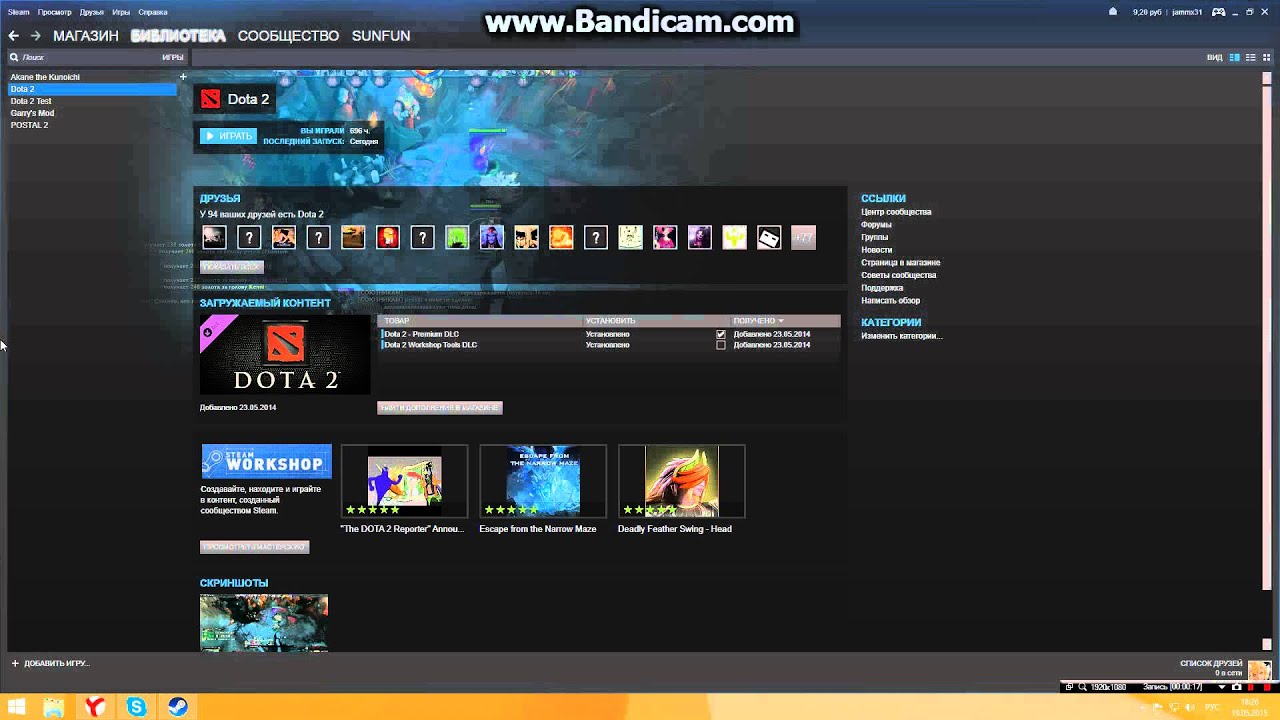Launch Big Picture mode controller icon
Image resolution: width=1280 pixels, height=720 pixels.
pyautogui.click(x=1219, y=12)
